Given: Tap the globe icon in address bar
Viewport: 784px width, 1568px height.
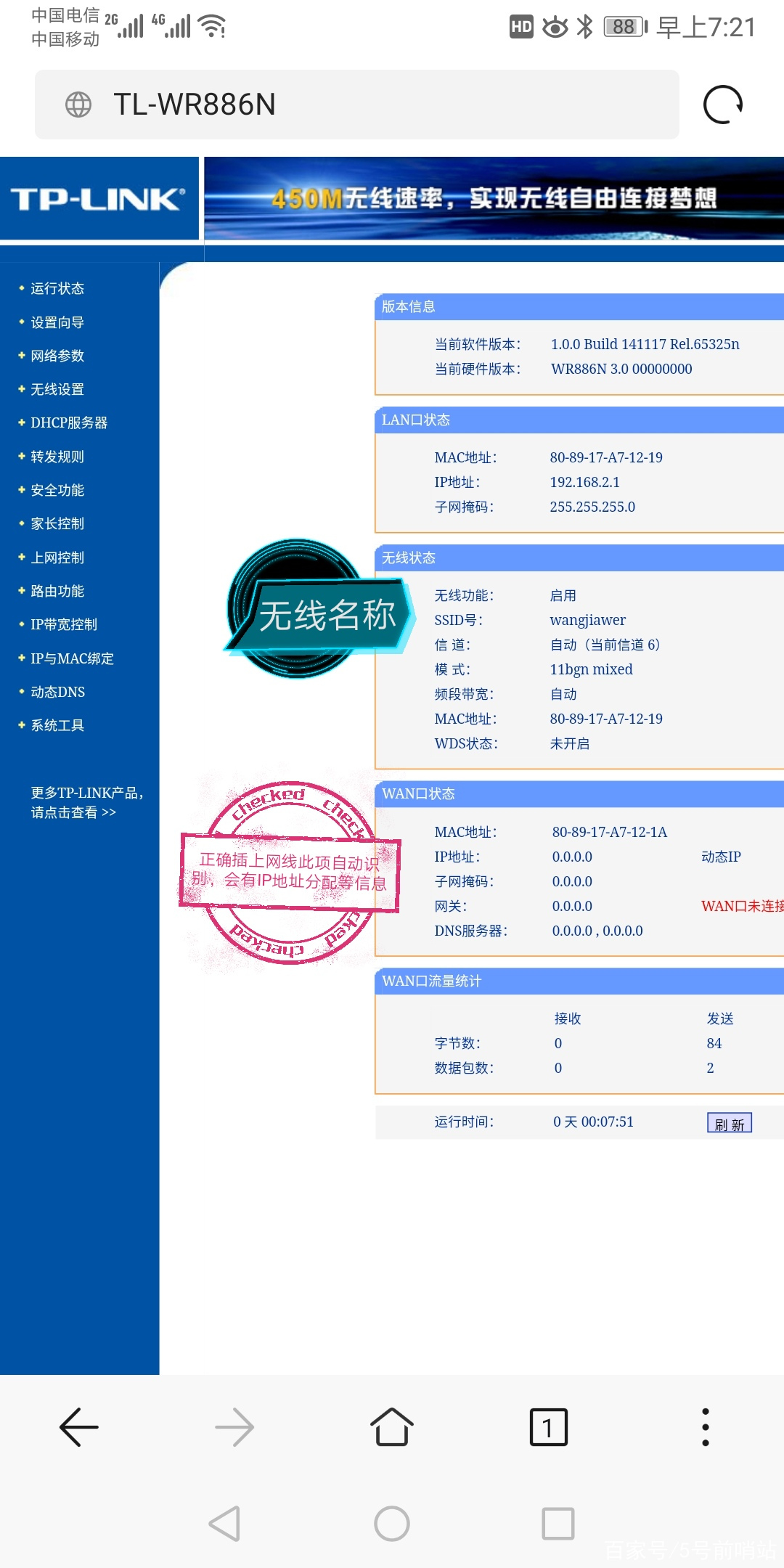Looking at the screenshot, I should [x=78, y=105].
